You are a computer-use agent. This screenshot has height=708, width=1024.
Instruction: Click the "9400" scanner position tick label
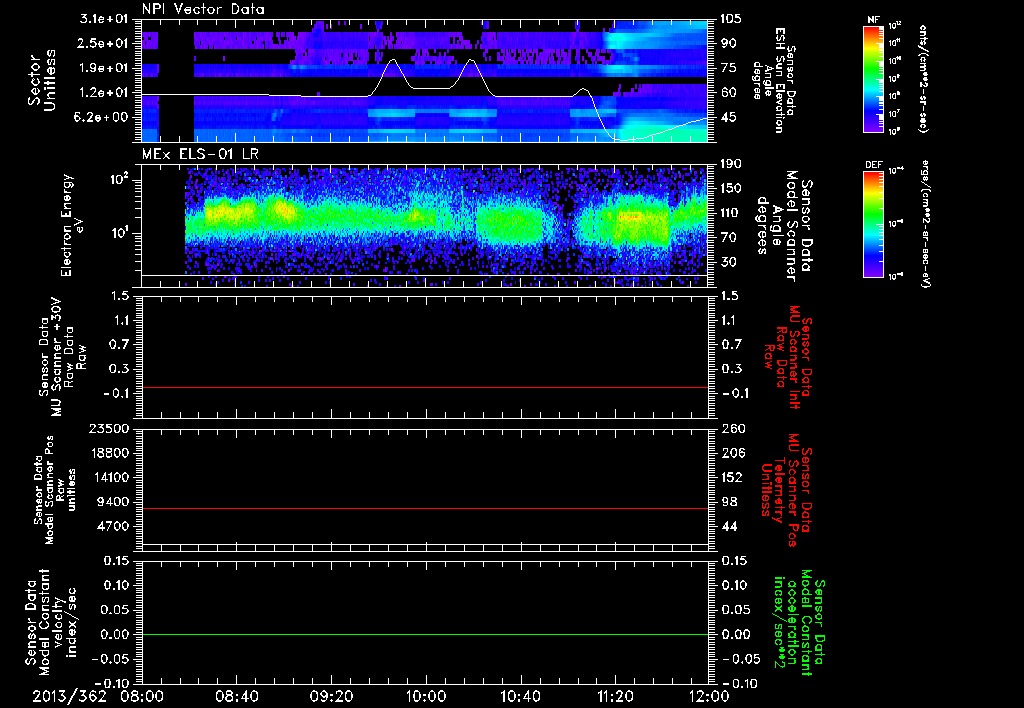(x=114, y=502)
